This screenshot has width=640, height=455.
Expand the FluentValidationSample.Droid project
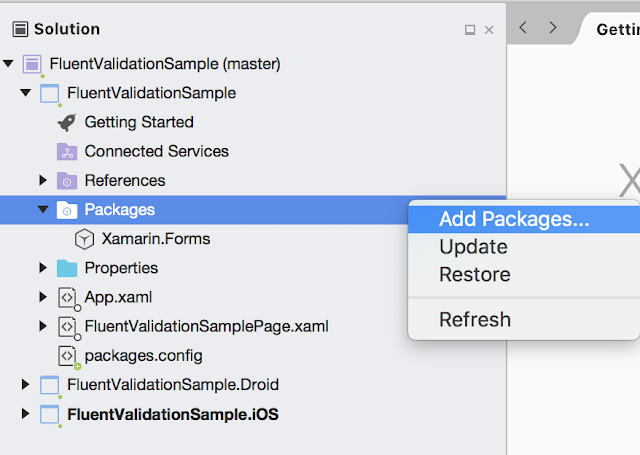25,384
